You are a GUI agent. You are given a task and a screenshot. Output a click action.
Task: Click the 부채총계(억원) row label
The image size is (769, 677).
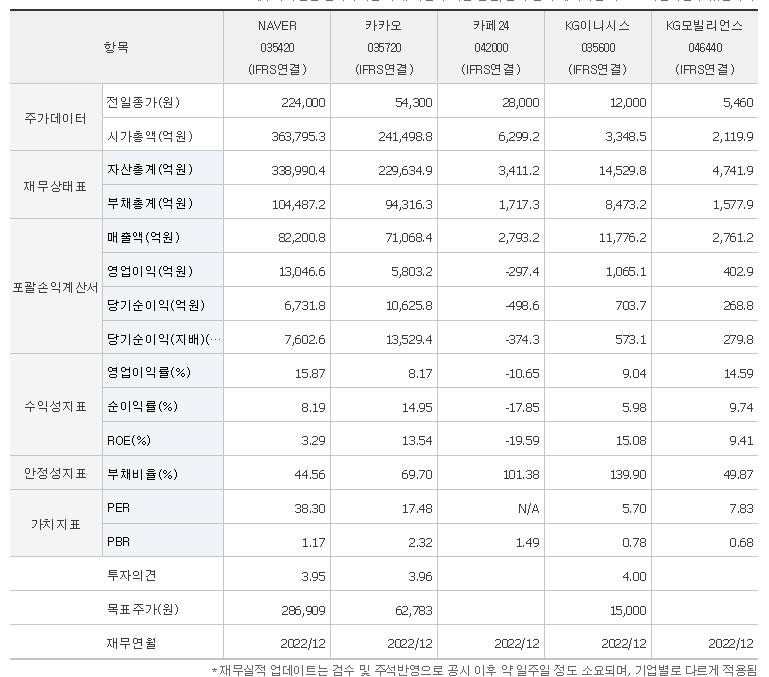pos(150,203)
